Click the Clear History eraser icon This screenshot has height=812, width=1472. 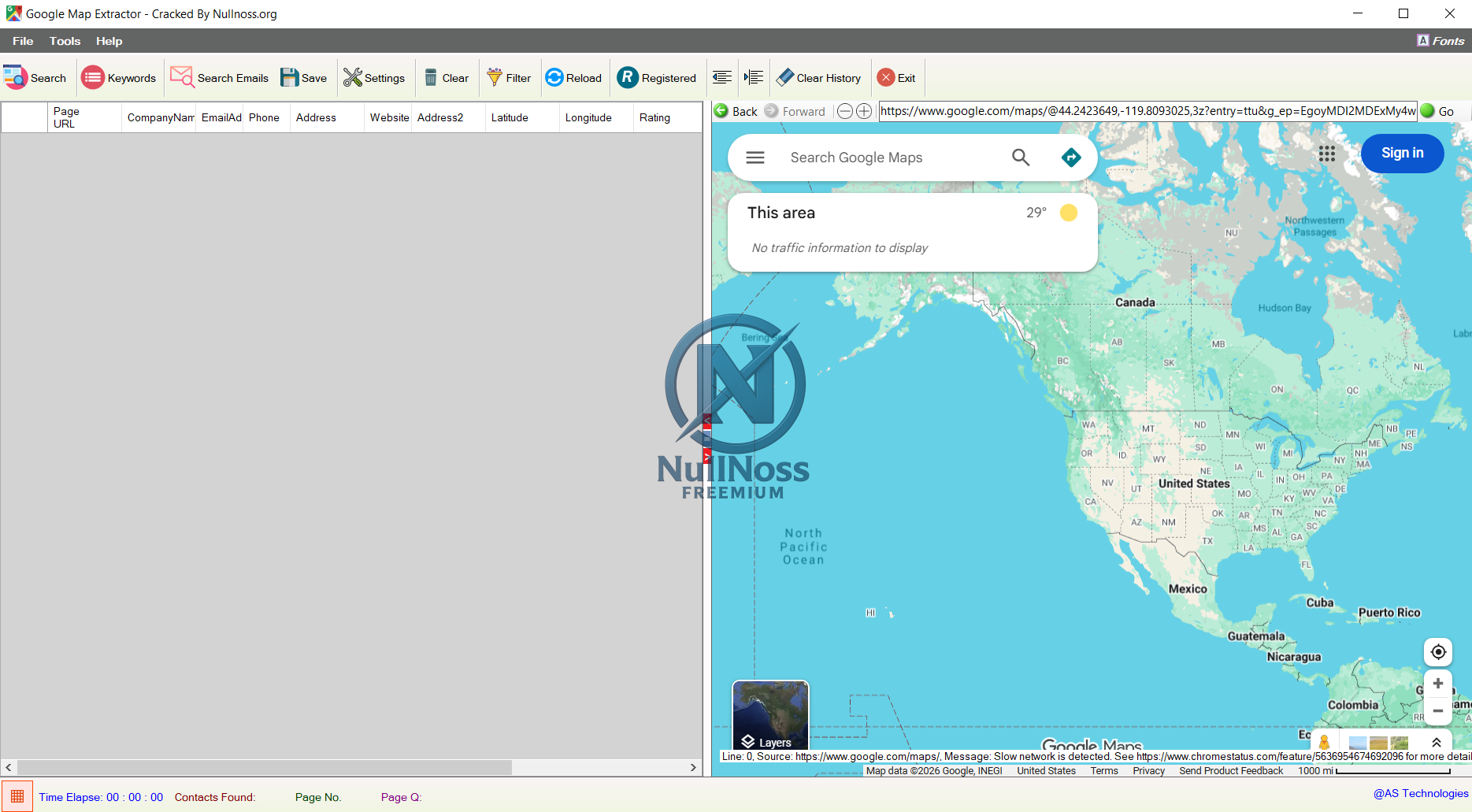[x=785, y=77]
